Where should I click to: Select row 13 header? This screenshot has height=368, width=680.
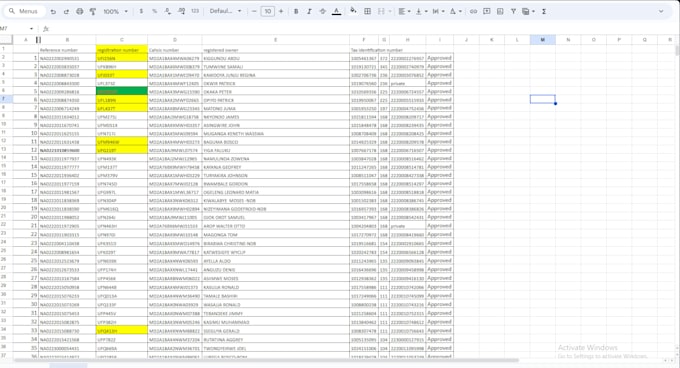tap(6, 150)
